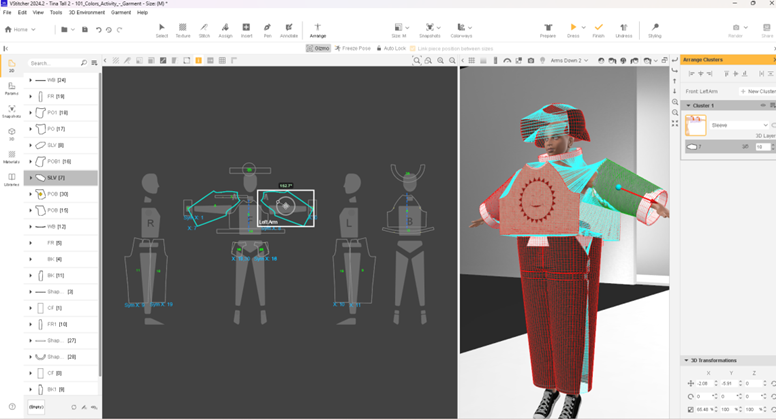This screenshot has width=776, height=420.
Task: Toggle the Gizmo button
Action: point(319,48)
